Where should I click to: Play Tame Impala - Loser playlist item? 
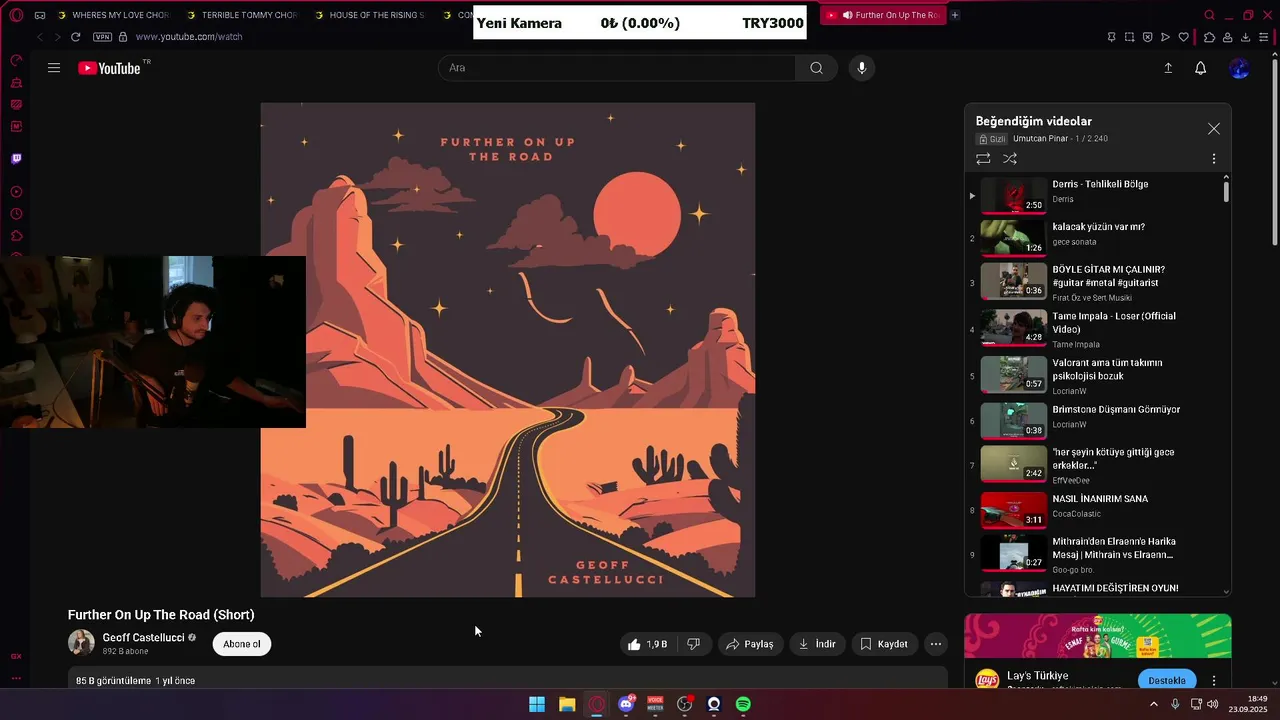pyautogui.click(x=1096, y=329)
